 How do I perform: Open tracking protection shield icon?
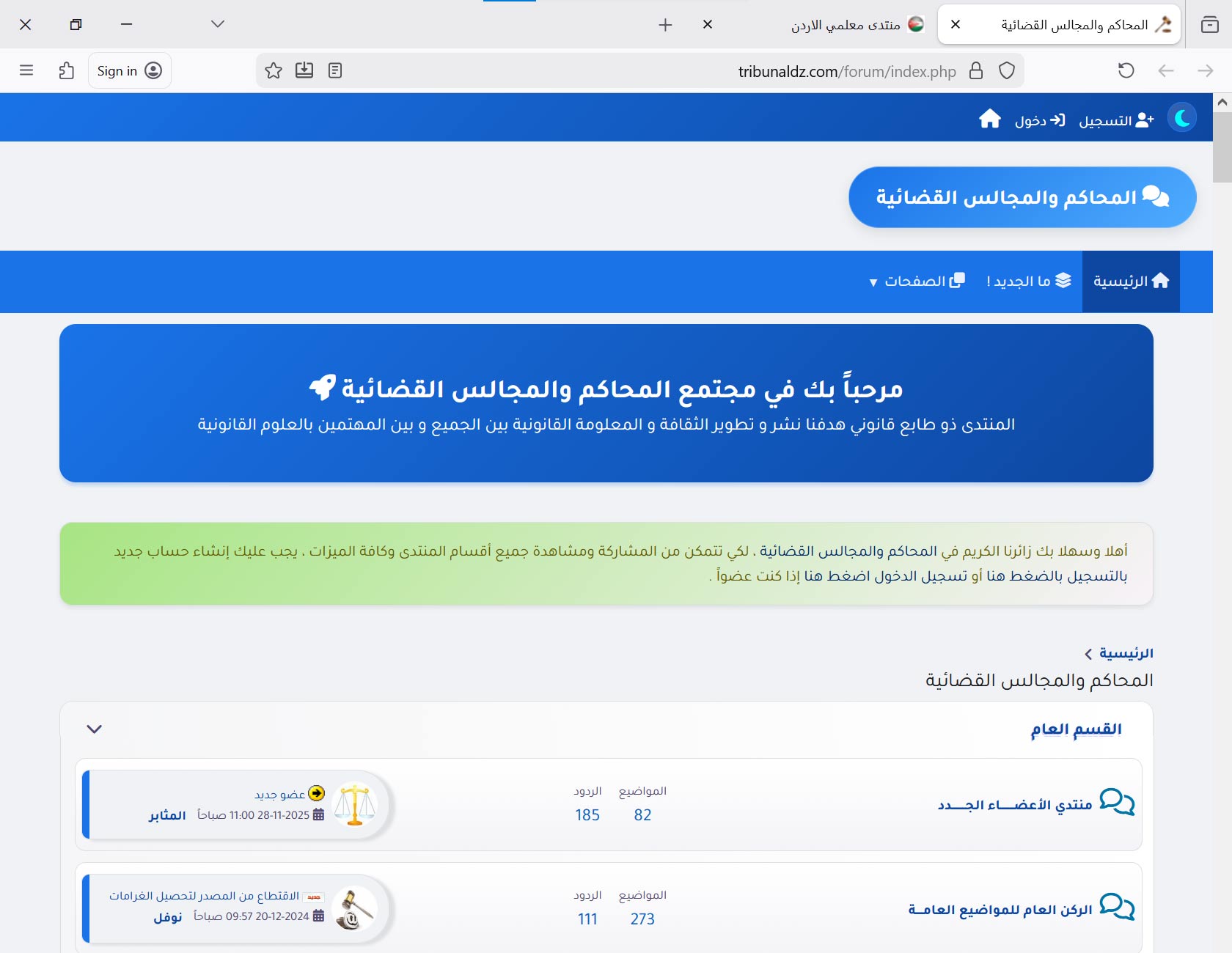[x=1007, y=70]
